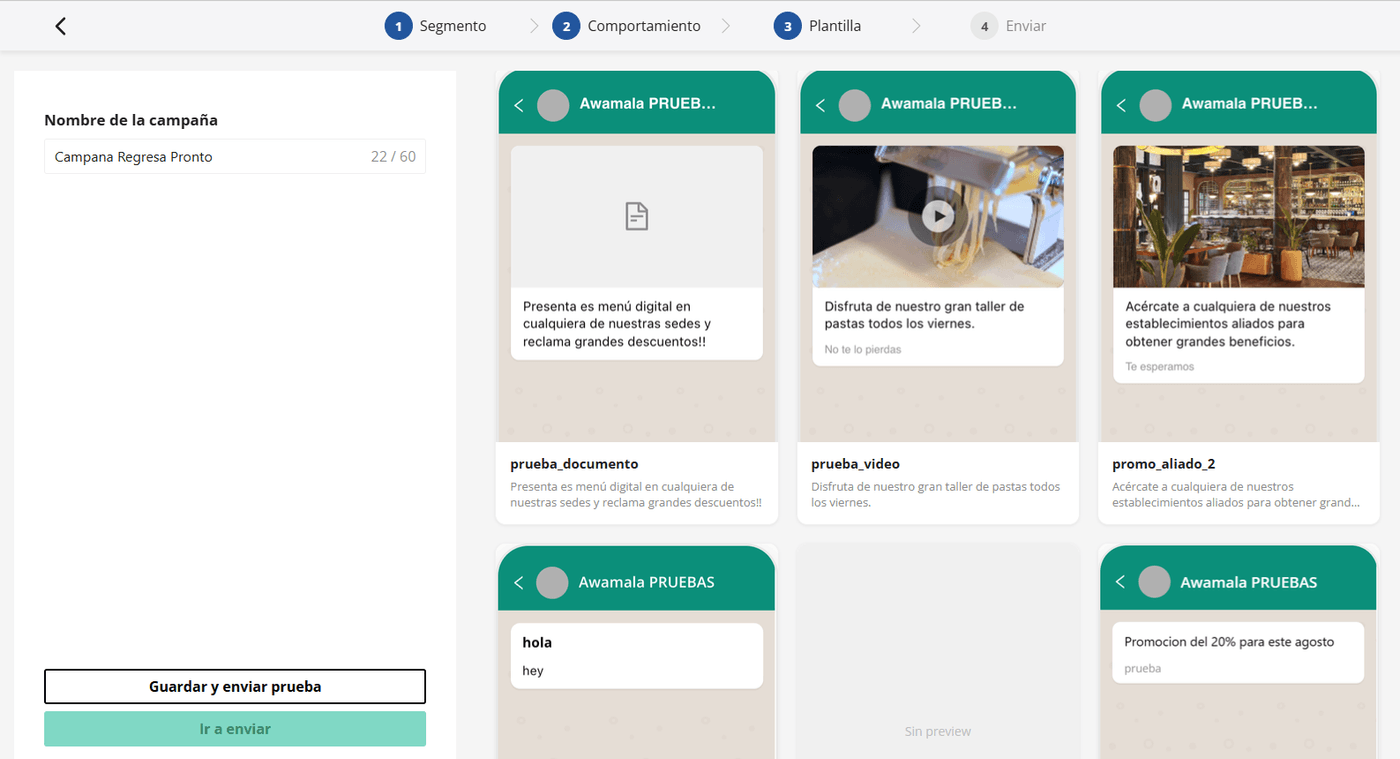Screen dimensions: 1400x759
Task: Click back arrow in promo_aliado_2 phone preview
Action: click(1121, 105)
